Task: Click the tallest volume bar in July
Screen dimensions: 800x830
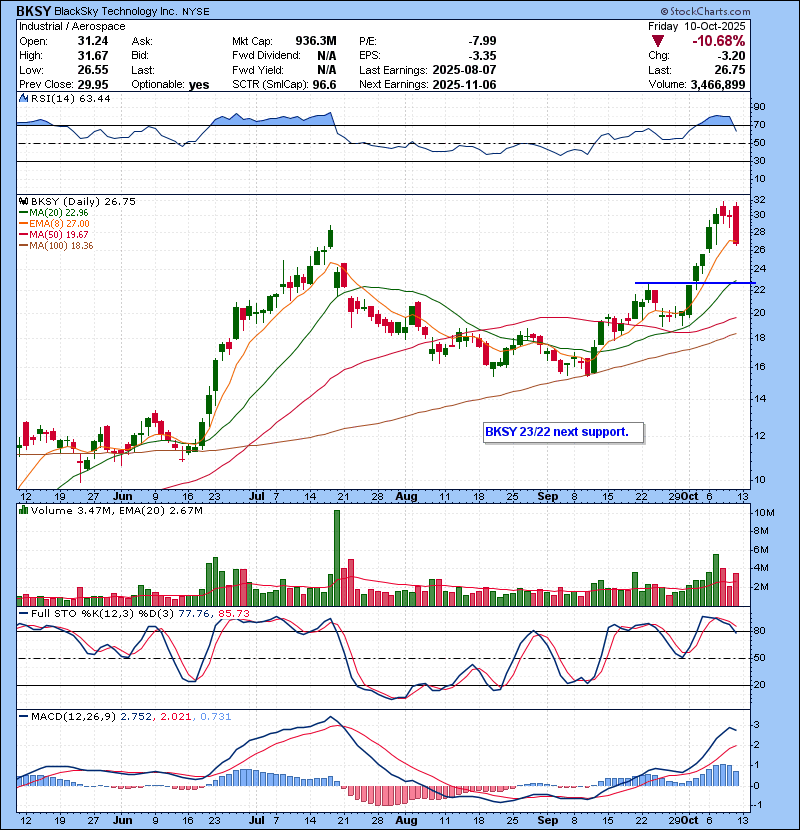Action: tap(337, 558)
